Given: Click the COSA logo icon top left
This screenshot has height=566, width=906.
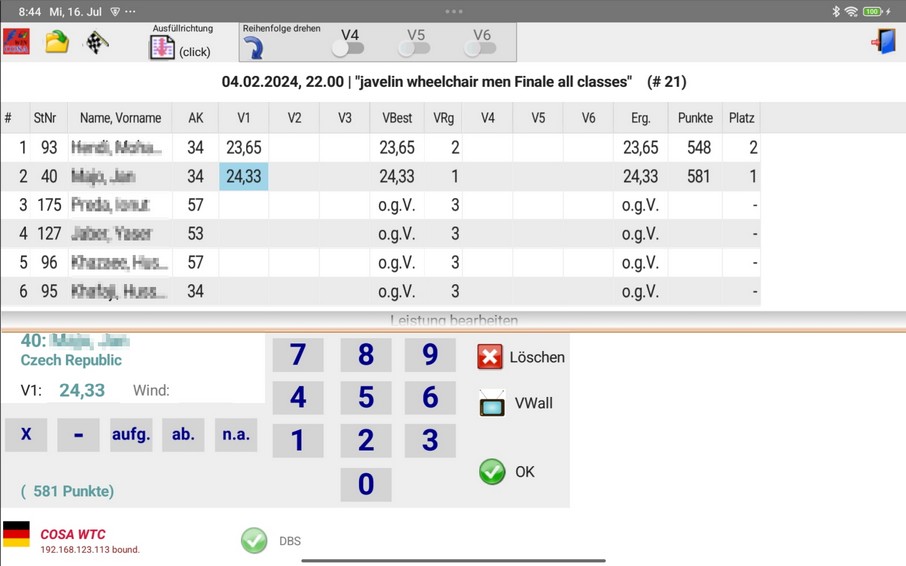Looking at the screenshot, I should click(16, 42).
